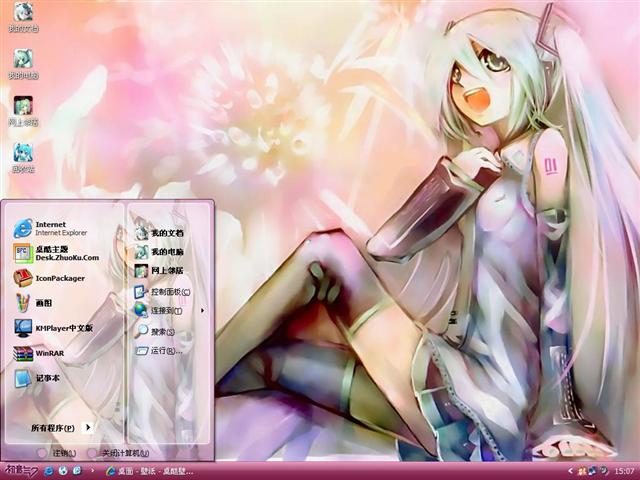Viewport: 640px width, 480px height.
Task: Open 控制面板(C) control panel
Action: pyautogui.click(x=162, y=292)
